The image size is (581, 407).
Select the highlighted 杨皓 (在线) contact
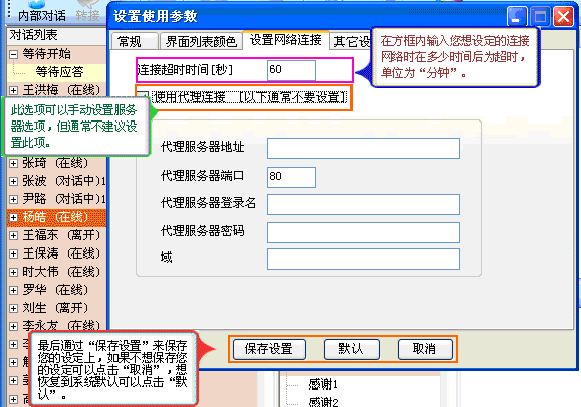pos(56,217)
